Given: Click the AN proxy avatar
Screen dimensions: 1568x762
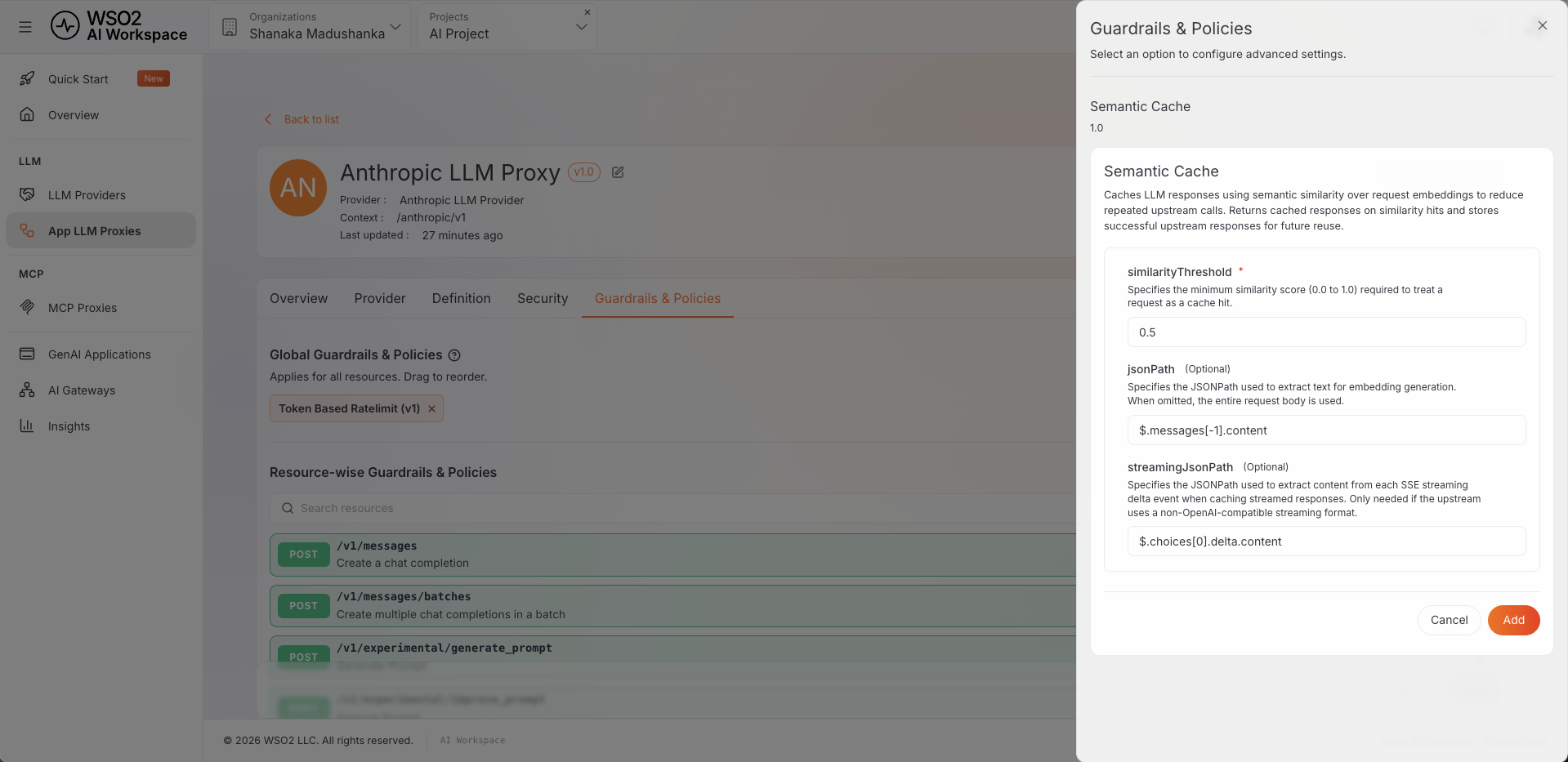Looking at the screenshot, I should [x=298, y=188].
